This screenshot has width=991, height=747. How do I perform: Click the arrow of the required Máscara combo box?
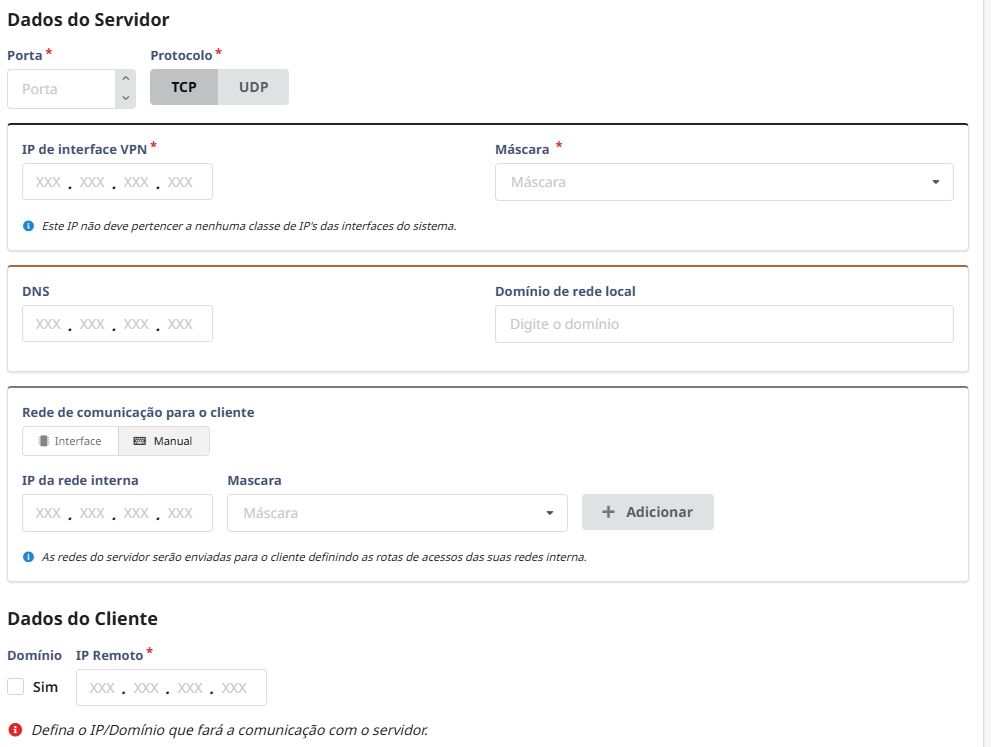[x=935, y=182]
